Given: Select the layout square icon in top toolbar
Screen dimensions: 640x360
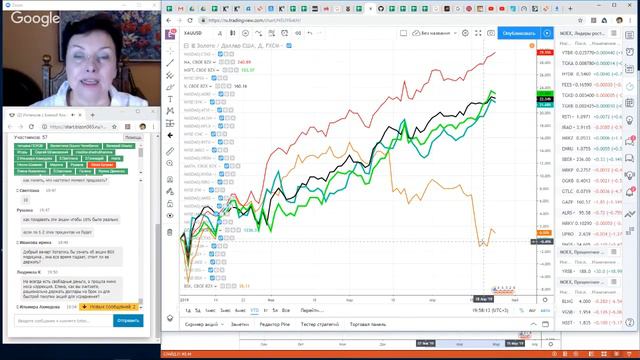Looking at the screenshot, I should [403, 33].
